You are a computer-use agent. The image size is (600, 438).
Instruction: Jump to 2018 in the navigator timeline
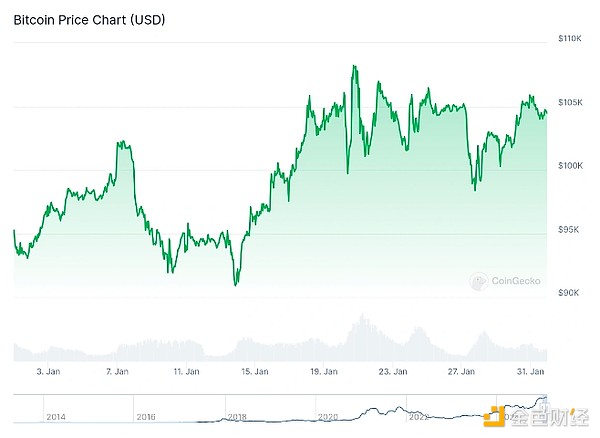click(x=237, y=417)
